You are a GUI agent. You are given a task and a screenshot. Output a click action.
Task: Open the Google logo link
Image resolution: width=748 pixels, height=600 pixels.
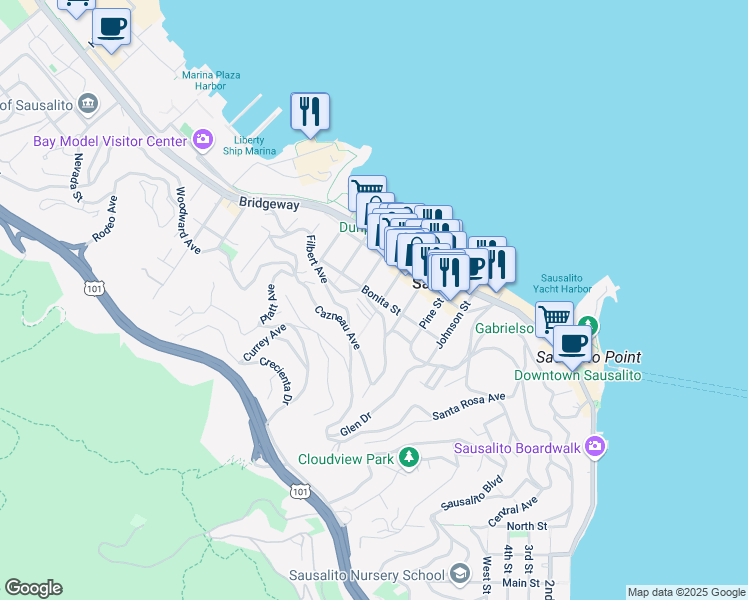pos(33,589)
